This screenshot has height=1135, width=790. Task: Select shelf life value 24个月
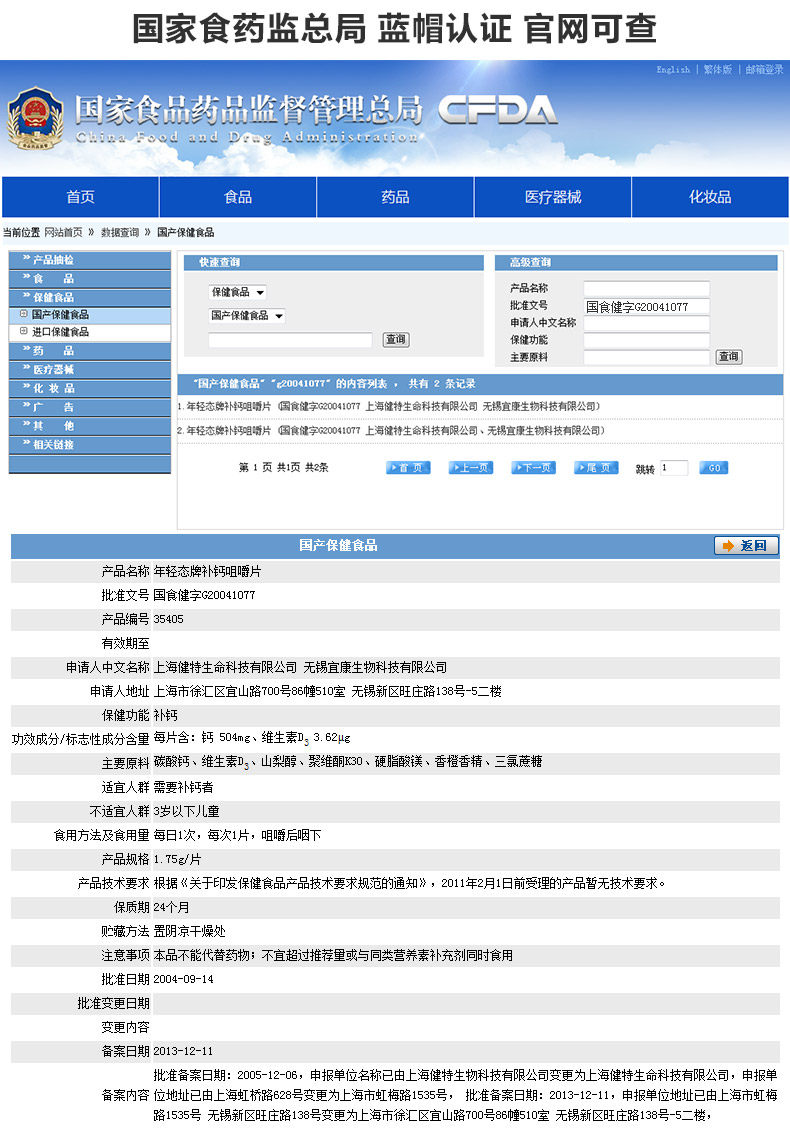tap(172, 907)
